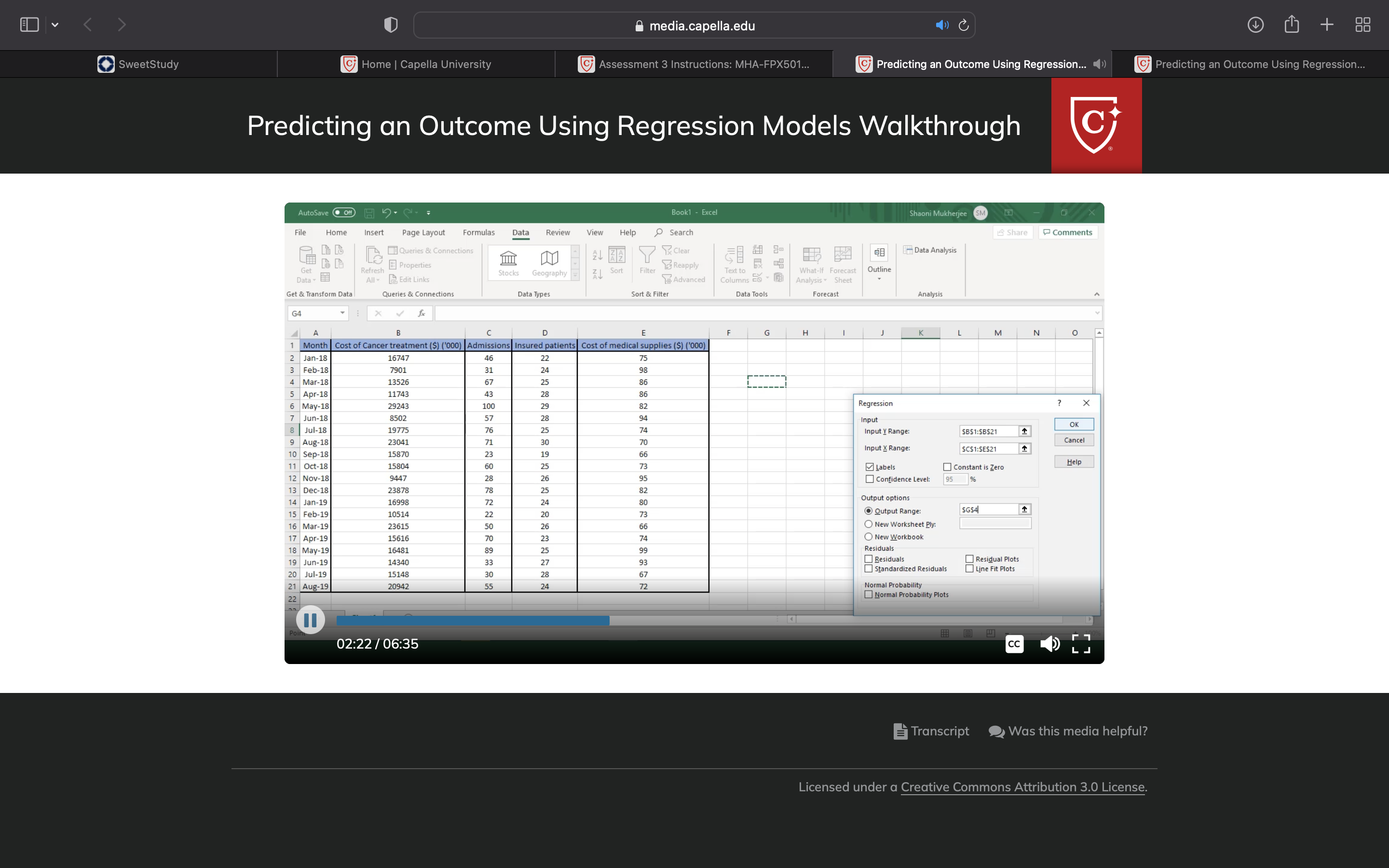This screenshot has height=868, width=1389.
Task: Switch to Home | Capella University tab
Action: pyautogui.click(x=416, y=64)
